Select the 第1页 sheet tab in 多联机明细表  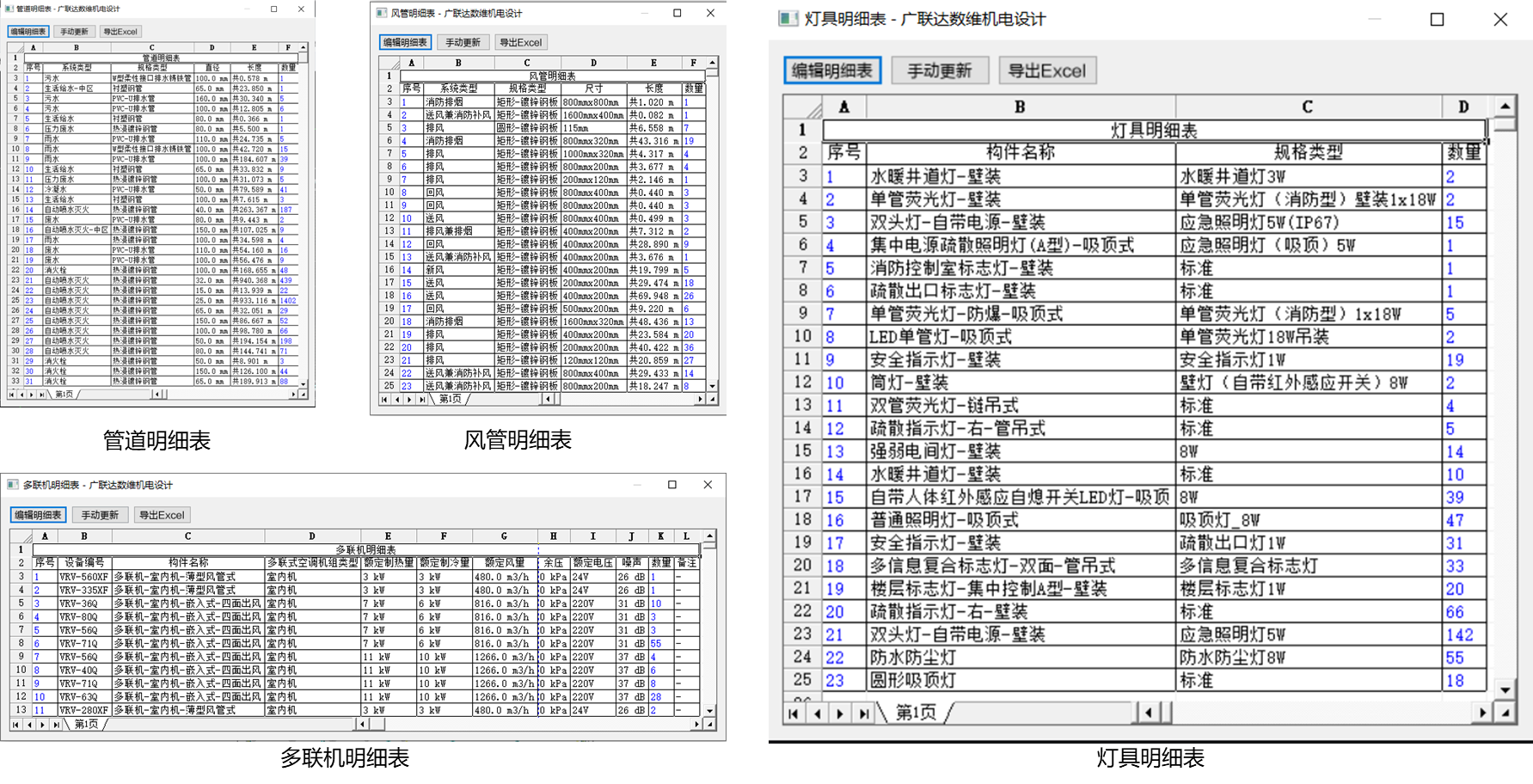point(86,725)
